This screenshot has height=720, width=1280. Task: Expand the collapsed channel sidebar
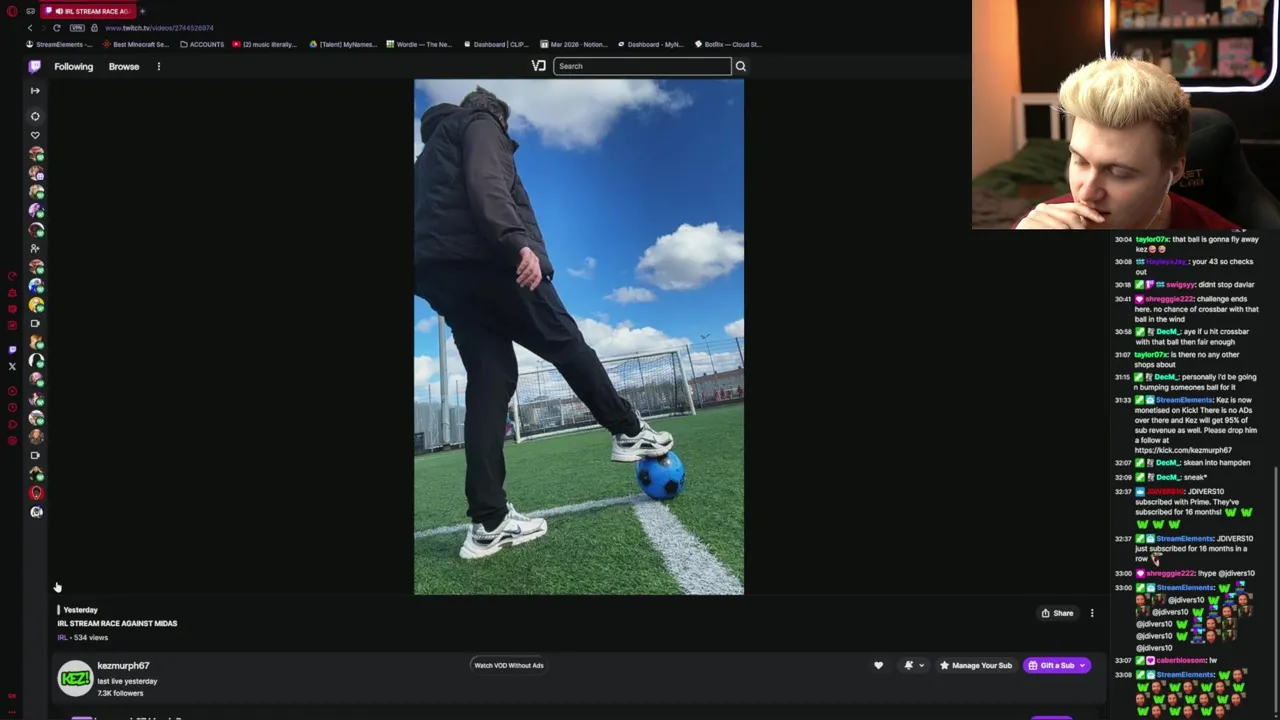[x=35, y=90]
